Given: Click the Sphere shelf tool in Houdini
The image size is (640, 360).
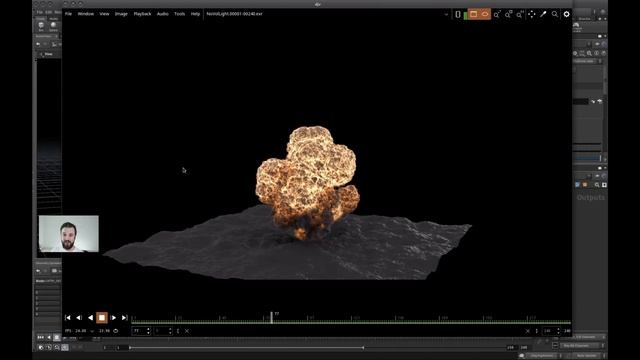Looking at the screenshot, I should pos(53,27).
